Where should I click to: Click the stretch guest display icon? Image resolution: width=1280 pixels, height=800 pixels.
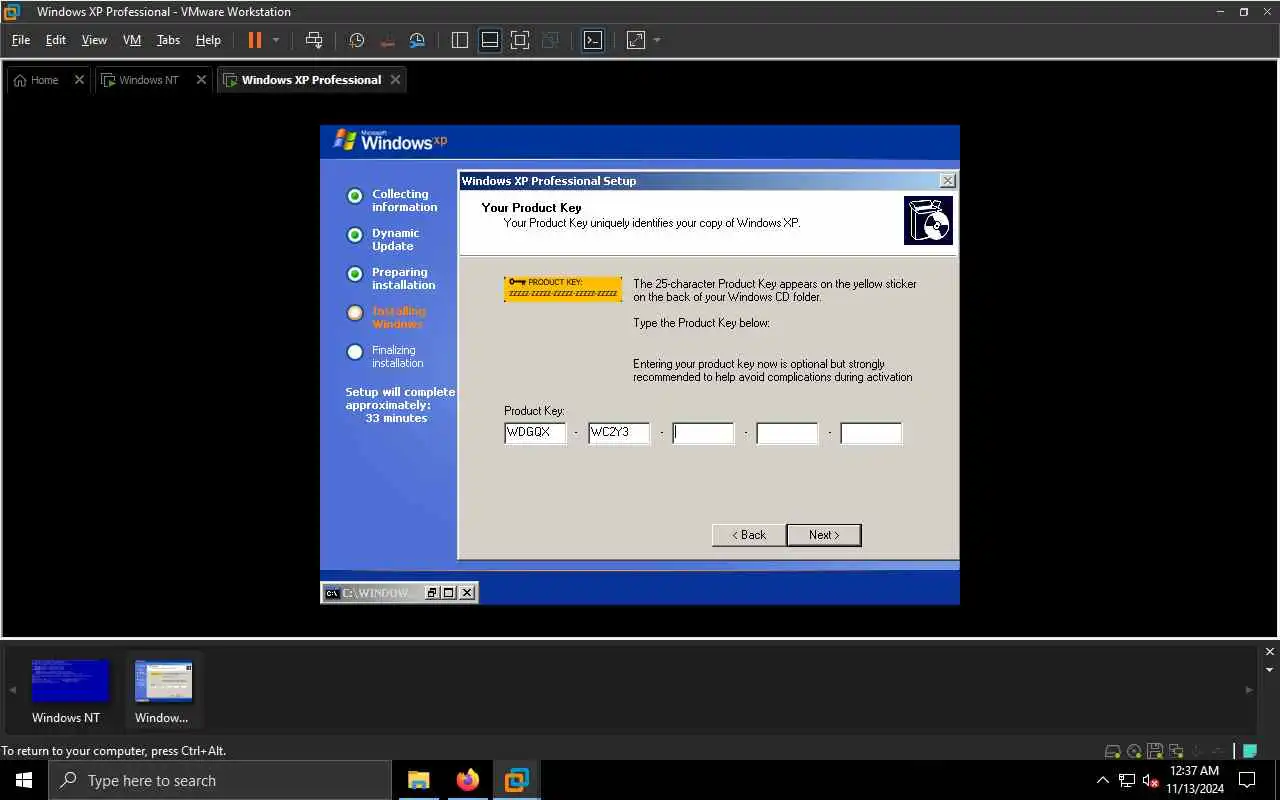tap(636, 40)
